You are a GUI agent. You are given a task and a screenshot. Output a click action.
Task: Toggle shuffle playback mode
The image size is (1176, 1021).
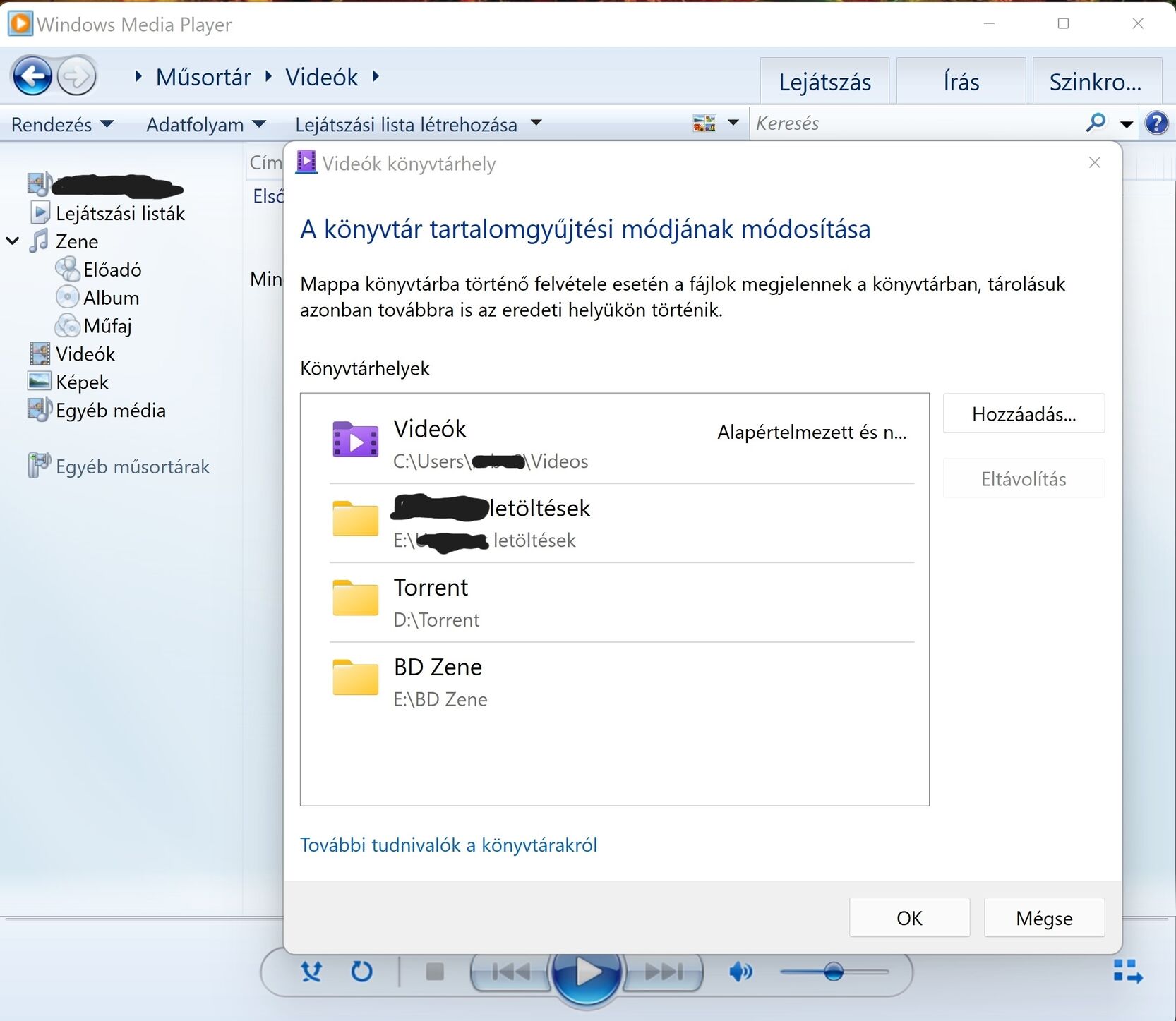click(x=311, y=972)
